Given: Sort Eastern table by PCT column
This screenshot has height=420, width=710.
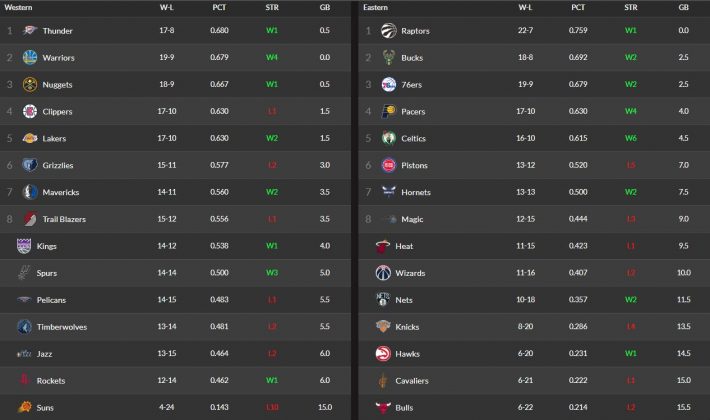Looking at the screenshot, I should point(577,7).
